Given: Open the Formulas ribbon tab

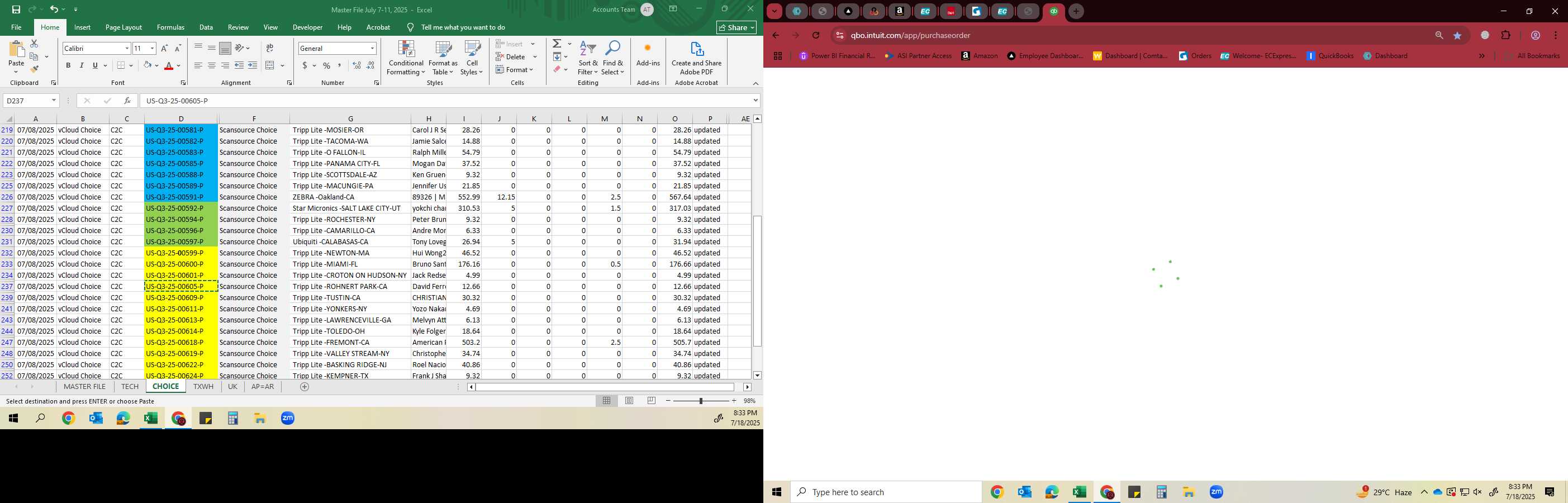Looking at the screenshot, I should point(170,27).
